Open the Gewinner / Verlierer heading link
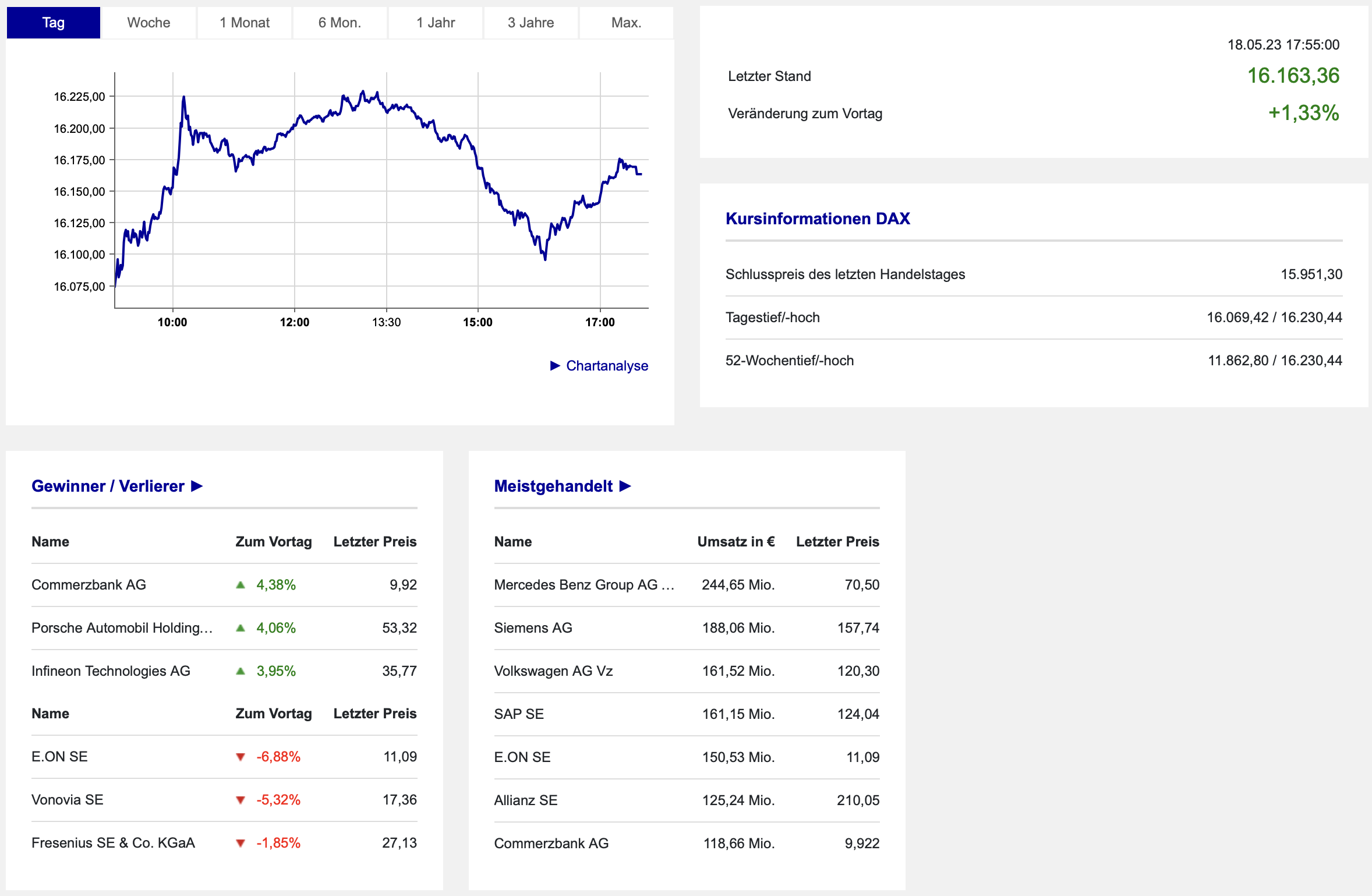This screenshot has height=896, width=1372. coord(108,486)
